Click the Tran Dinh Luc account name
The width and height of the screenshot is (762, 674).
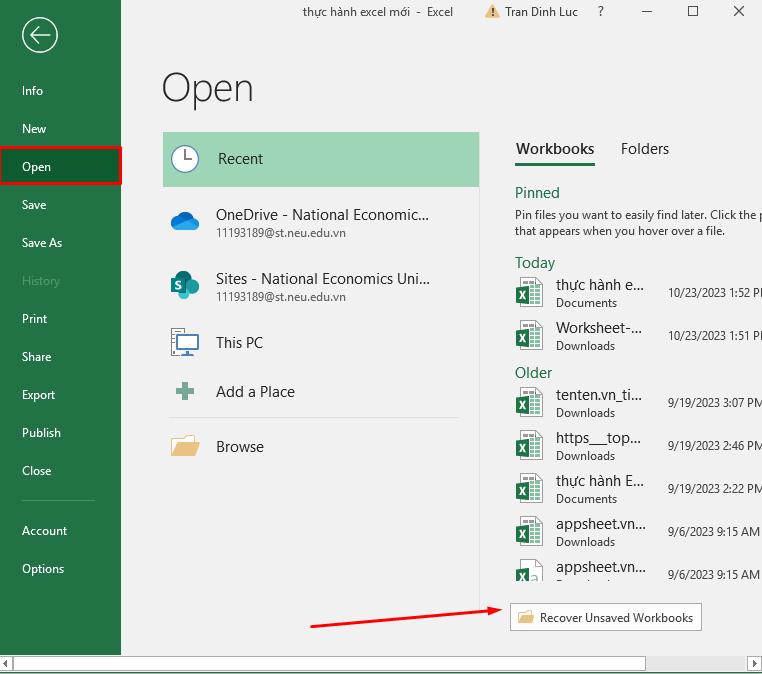(x=543, y=12)
